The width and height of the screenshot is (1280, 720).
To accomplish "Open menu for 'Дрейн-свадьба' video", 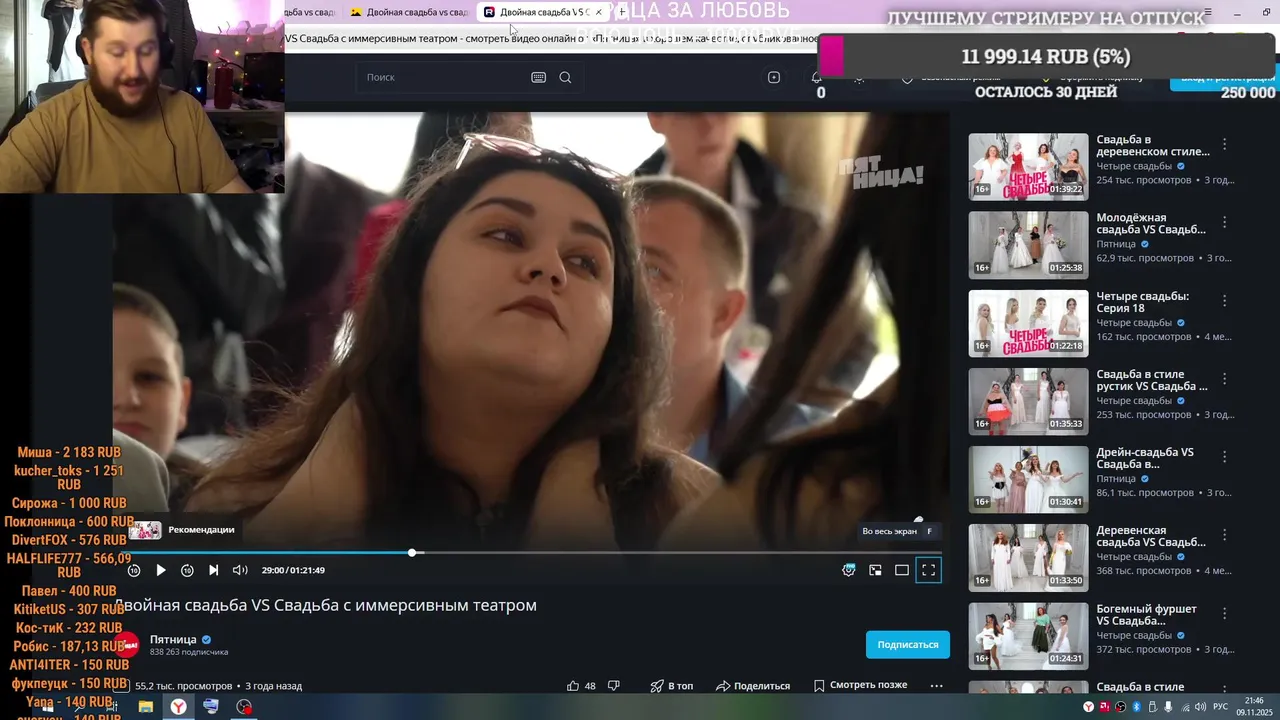I will click(1224, 457).
